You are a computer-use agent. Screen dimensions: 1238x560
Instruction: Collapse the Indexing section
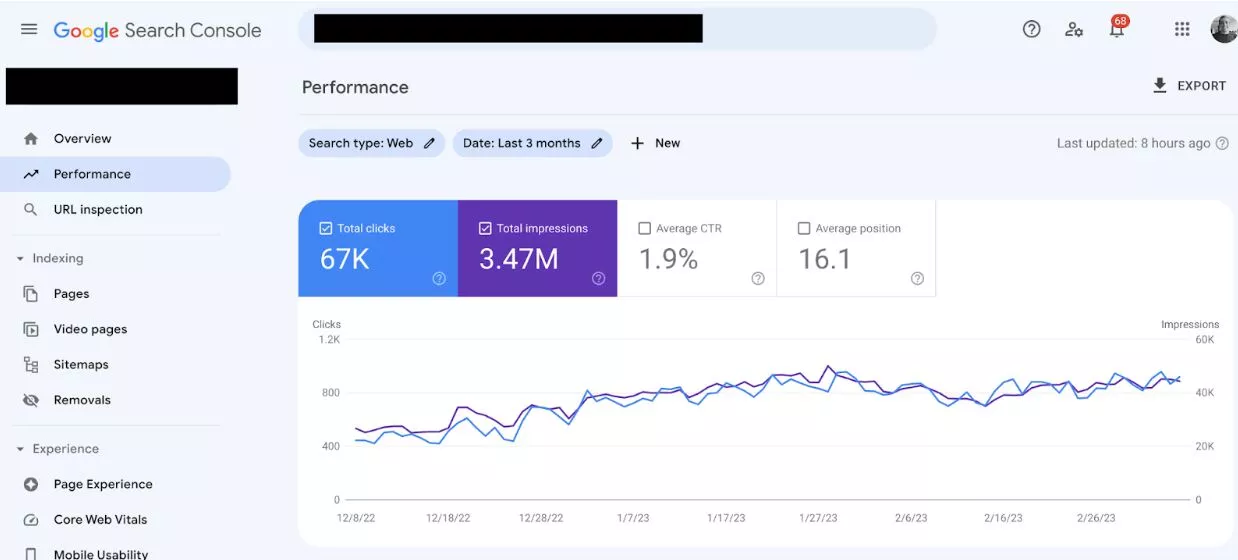[x=20, y=258]
